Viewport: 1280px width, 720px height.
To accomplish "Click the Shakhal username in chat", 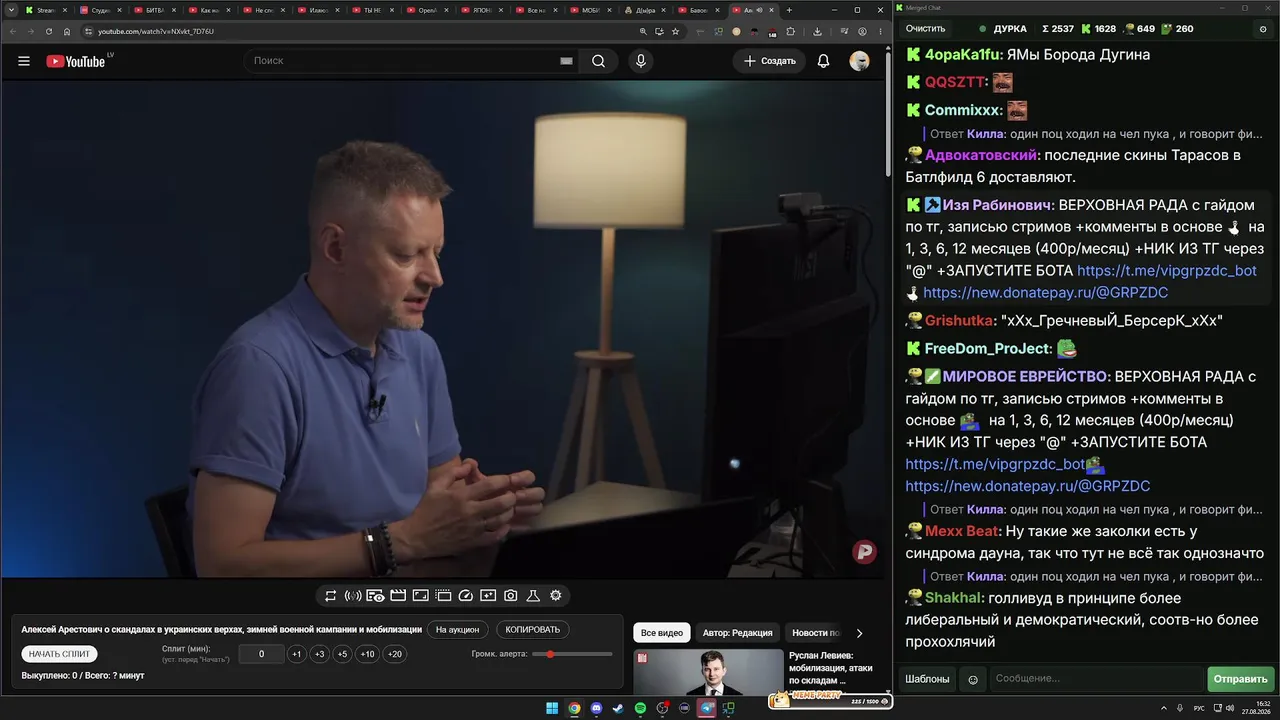I will 952,598.
